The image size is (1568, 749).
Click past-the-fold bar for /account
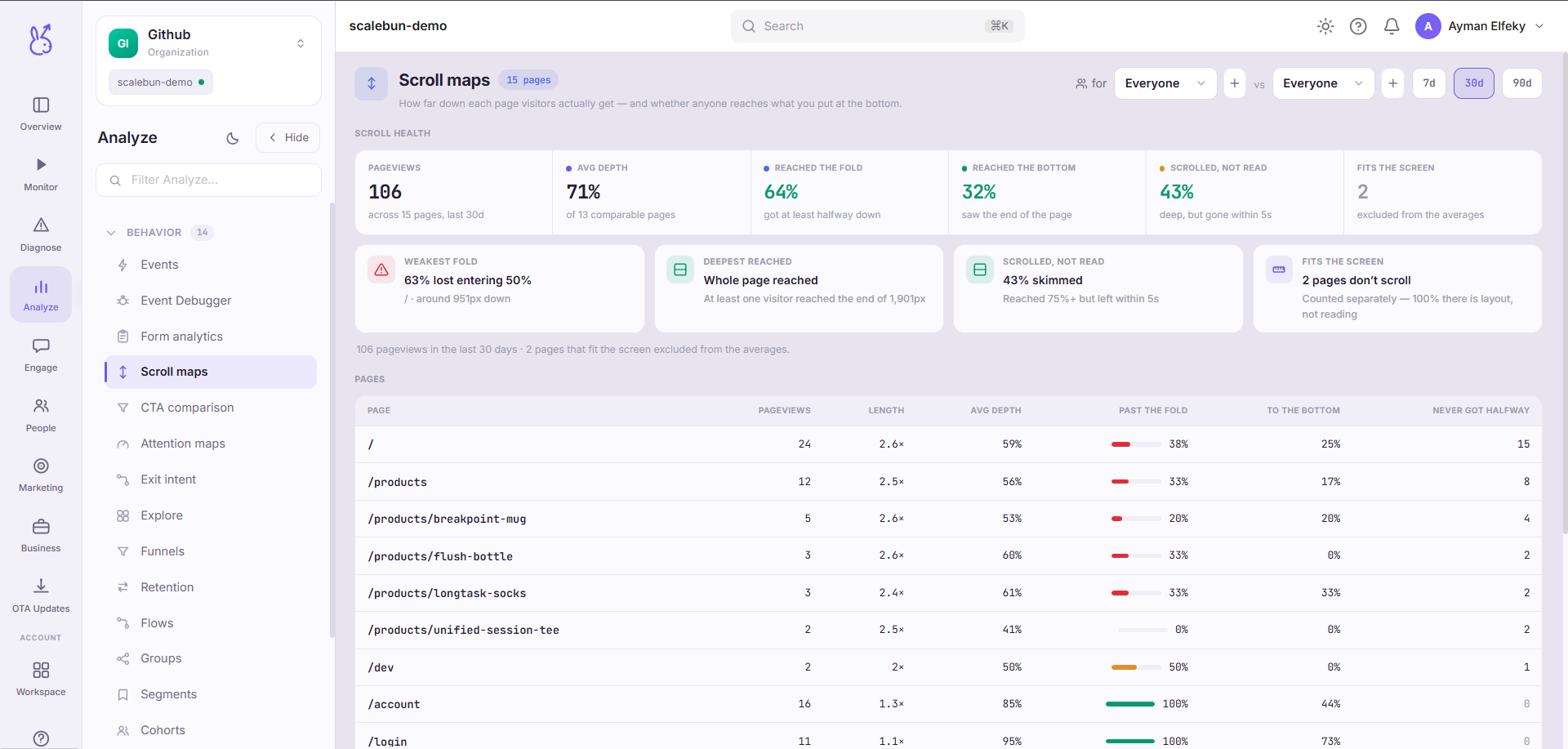pos(1130,704)
